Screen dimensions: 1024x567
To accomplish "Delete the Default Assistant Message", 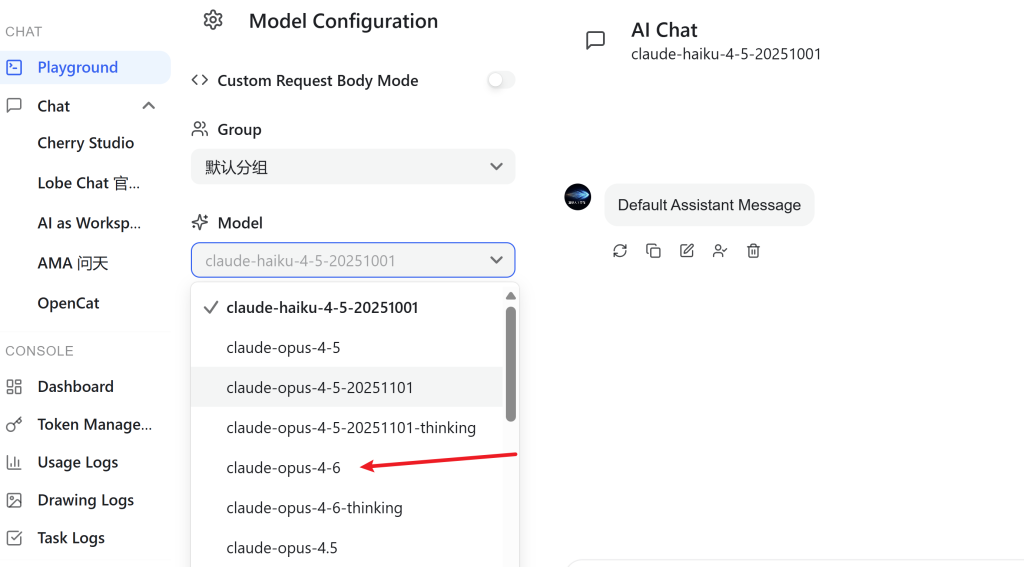I will (753, 251).
